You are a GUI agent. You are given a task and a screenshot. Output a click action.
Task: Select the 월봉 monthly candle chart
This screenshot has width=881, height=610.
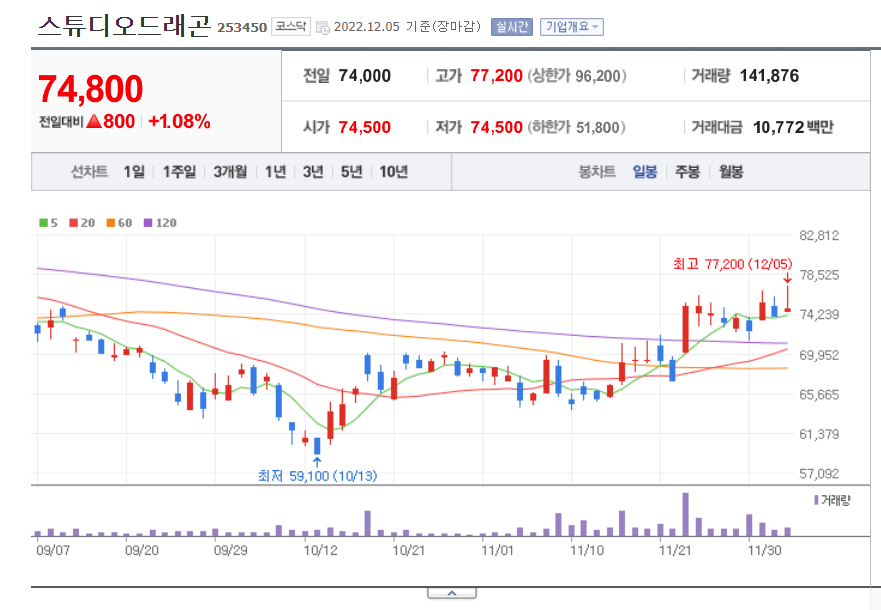point(730,172)
